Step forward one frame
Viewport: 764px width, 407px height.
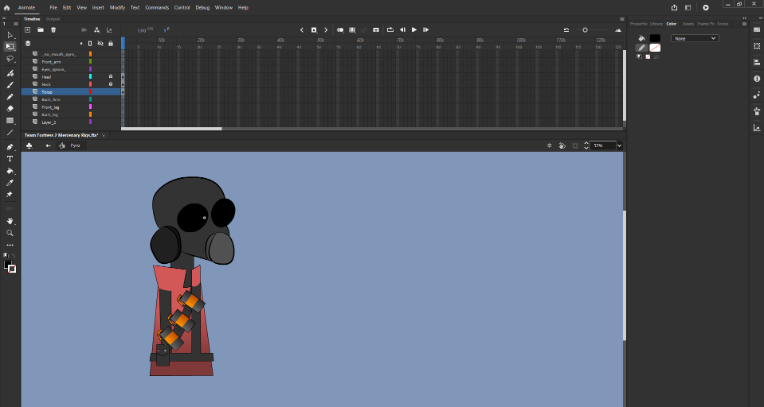(x=426, y=30)
